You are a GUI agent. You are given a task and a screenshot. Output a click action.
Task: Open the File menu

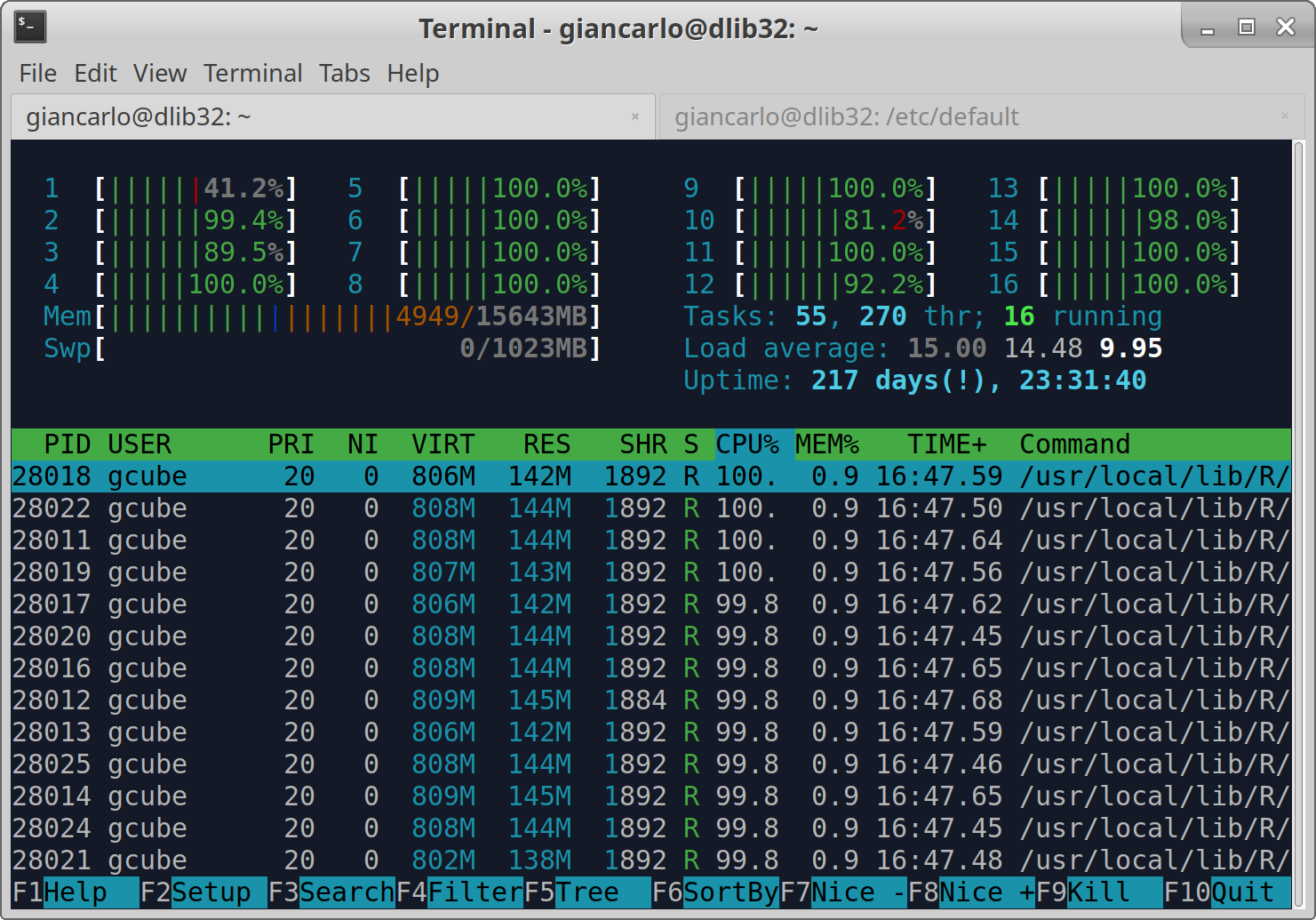tap(38, 73)
